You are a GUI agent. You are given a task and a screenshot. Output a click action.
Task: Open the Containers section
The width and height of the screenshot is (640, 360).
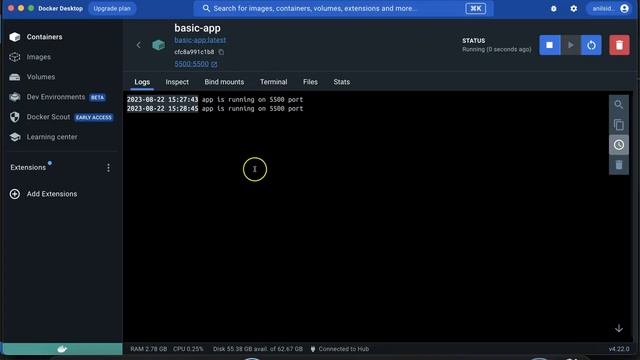pos(44,37)
